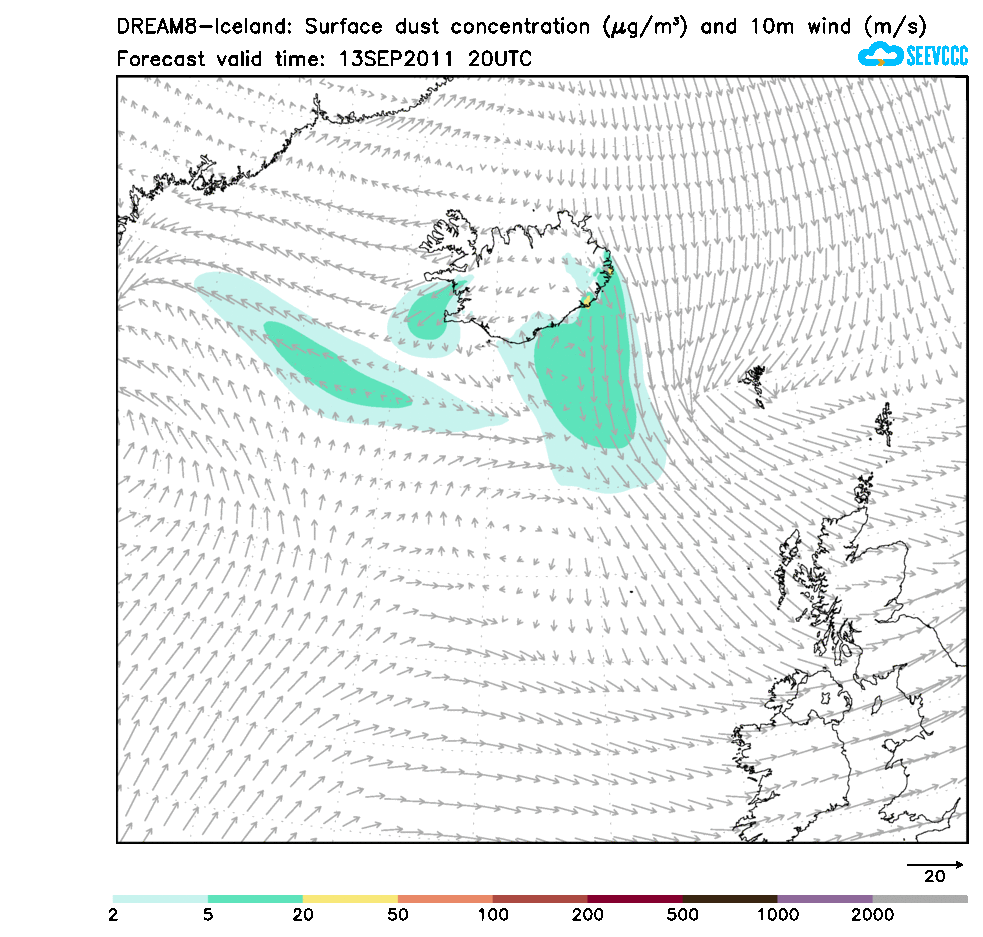
Task: Click the SEEVCCC cloud logo icon
Action: pyautogui.click(x=880, y=55)
